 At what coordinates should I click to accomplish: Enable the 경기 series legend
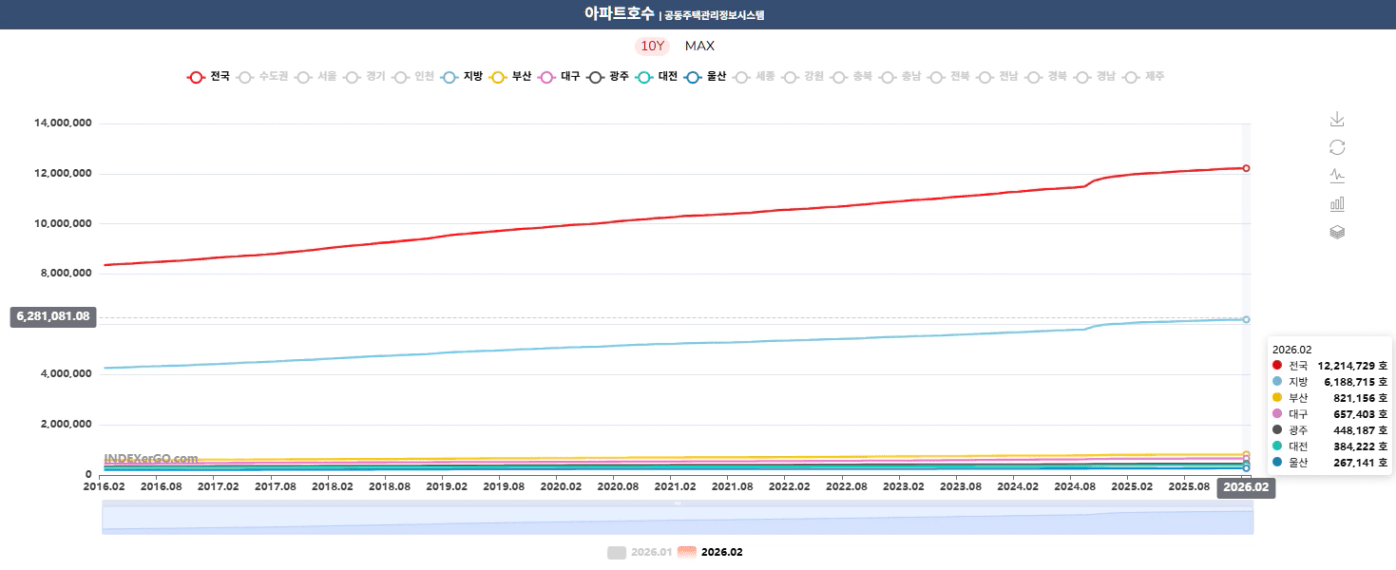365,77
